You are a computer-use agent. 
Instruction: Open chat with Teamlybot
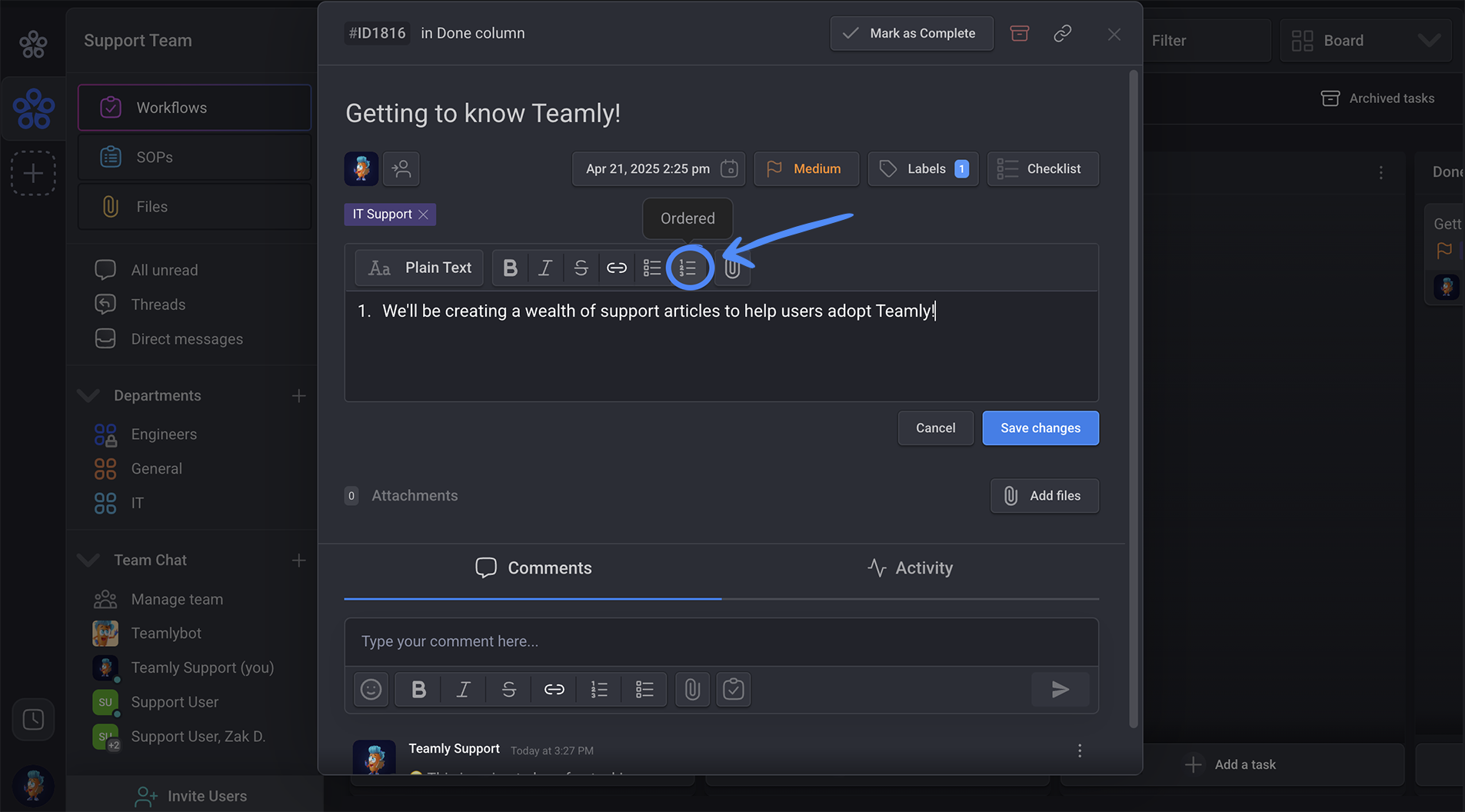166,633
